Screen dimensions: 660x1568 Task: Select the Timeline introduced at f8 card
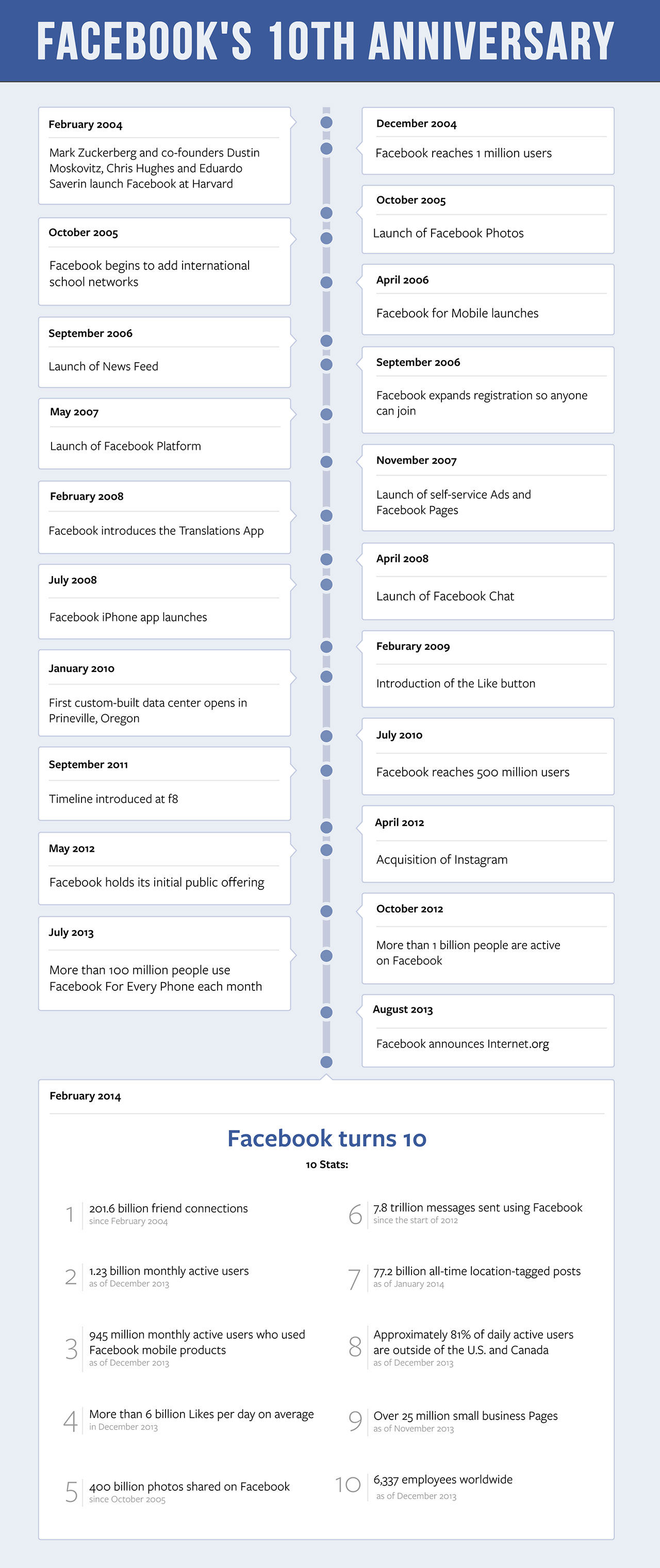click(164, 783)
